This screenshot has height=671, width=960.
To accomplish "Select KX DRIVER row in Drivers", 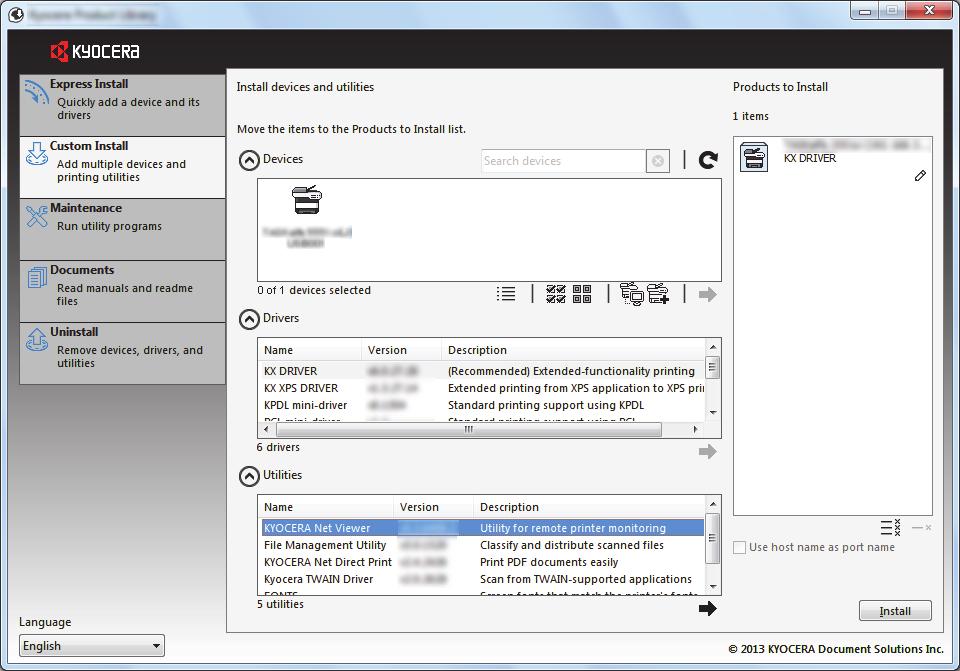I will pos(482,371).
